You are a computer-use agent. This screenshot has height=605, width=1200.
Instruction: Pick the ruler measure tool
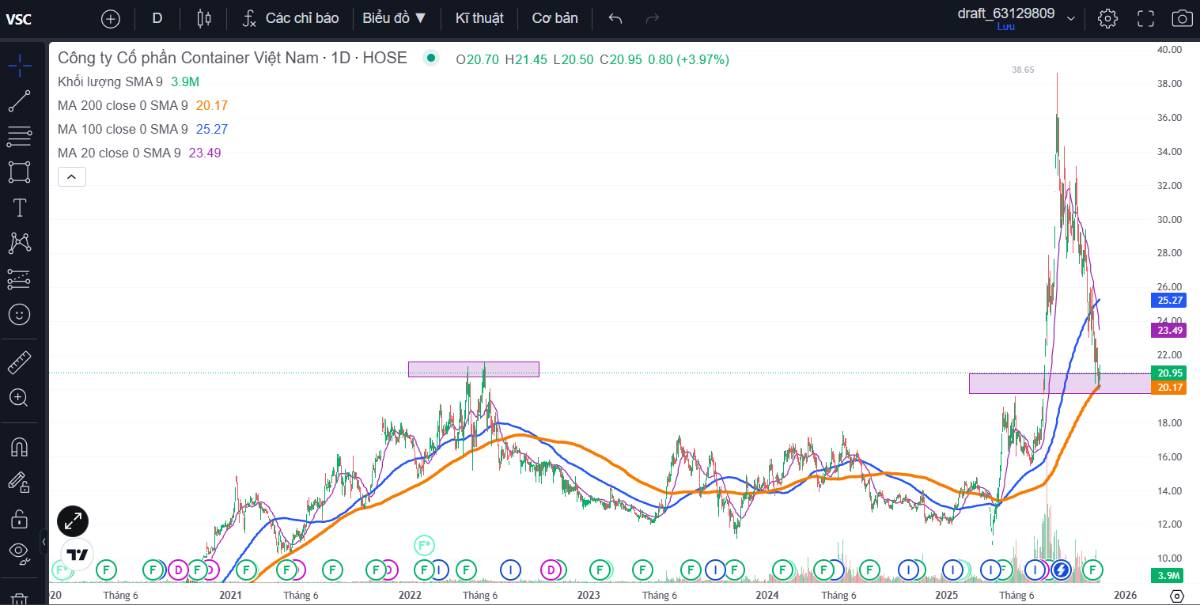coord(19,362)
